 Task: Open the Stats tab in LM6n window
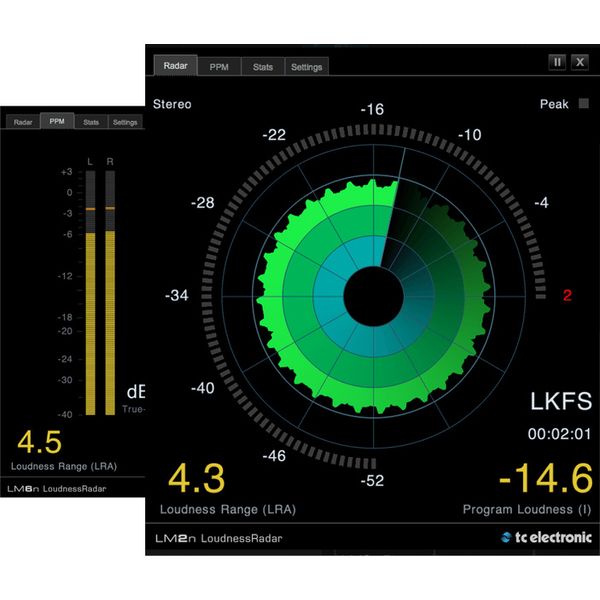pyautogui.click(x=91, y=122)
